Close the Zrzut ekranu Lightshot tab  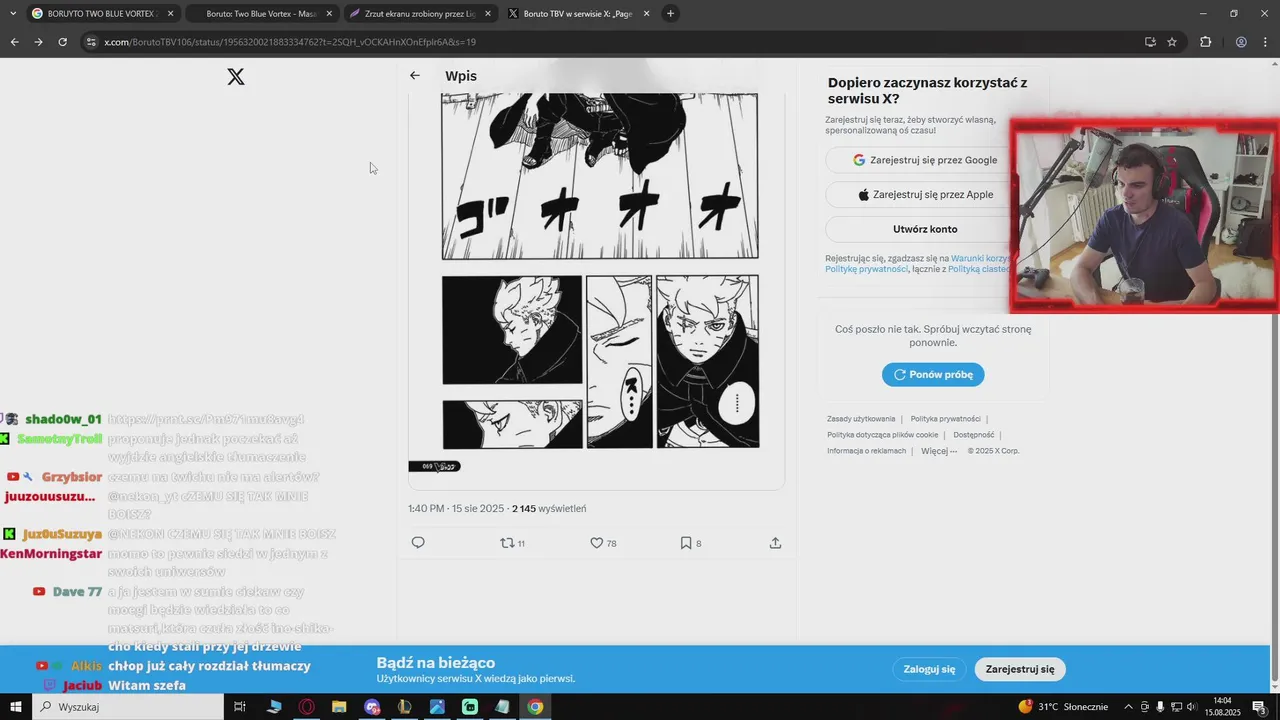(x=488, y=14)
